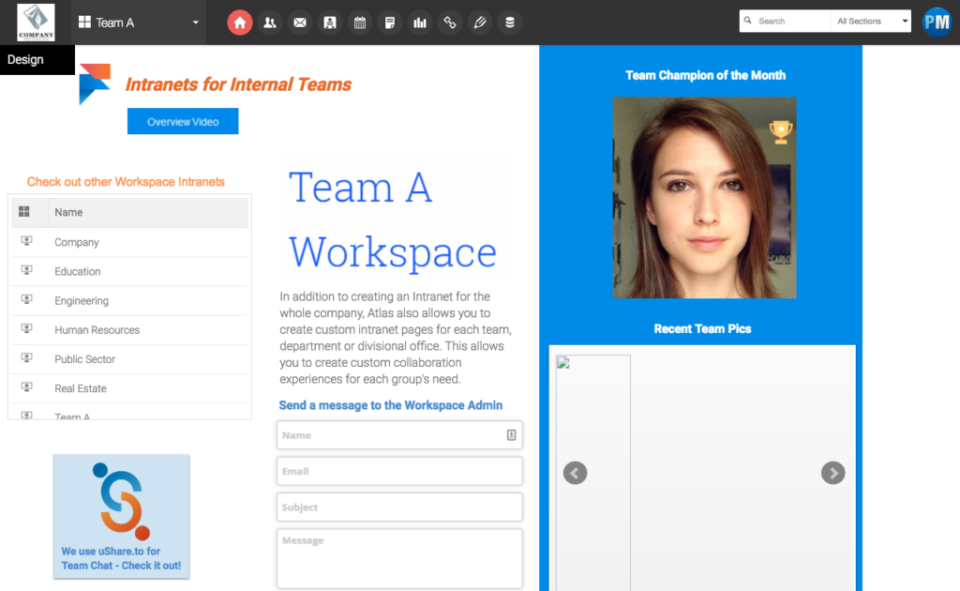960x591 pixels.
Task: Click the Company logo at top left
Action: [x=36, y=21]
